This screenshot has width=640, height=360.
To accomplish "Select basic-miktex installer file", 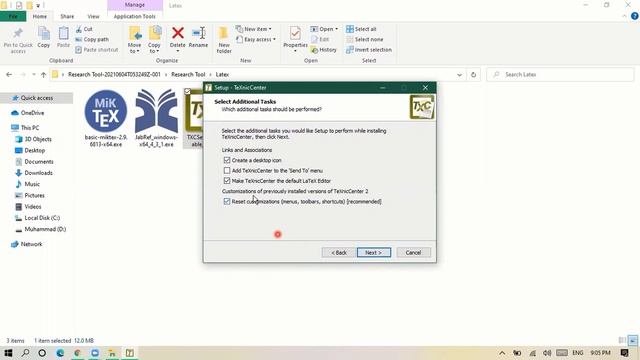I will [x=106, y=118].
